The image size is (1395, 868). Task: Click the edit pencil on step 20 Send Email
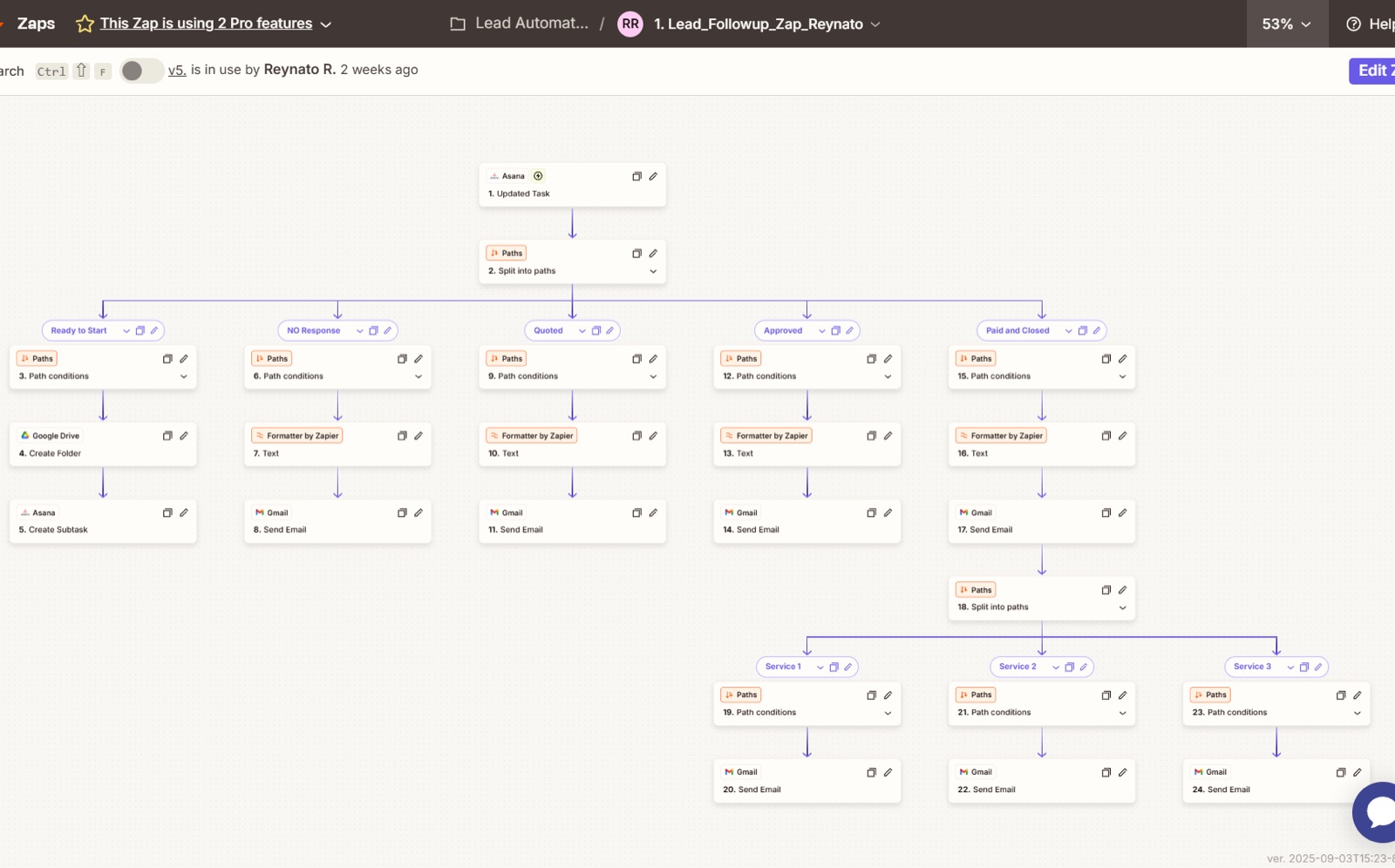[888, 772]
